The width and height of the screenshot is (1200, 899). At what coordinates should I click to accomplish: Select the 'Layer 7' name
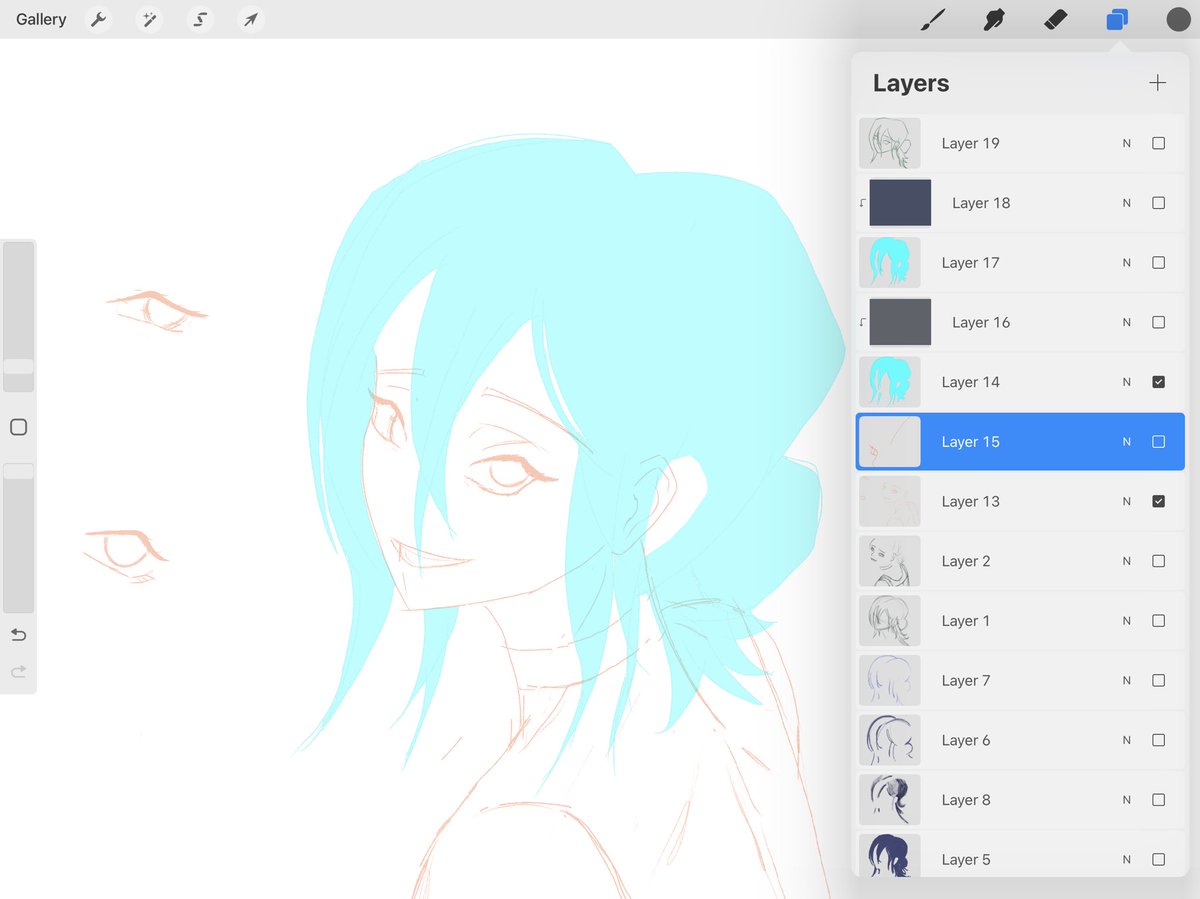point(966,681)
